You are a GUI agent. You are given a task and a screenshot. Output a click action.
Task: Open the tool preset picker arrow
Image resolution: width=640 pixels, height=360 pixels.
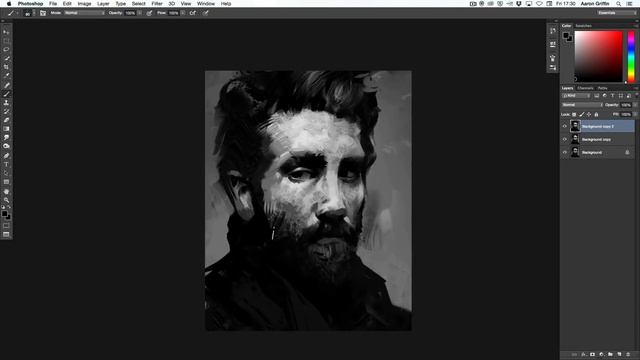17,13
